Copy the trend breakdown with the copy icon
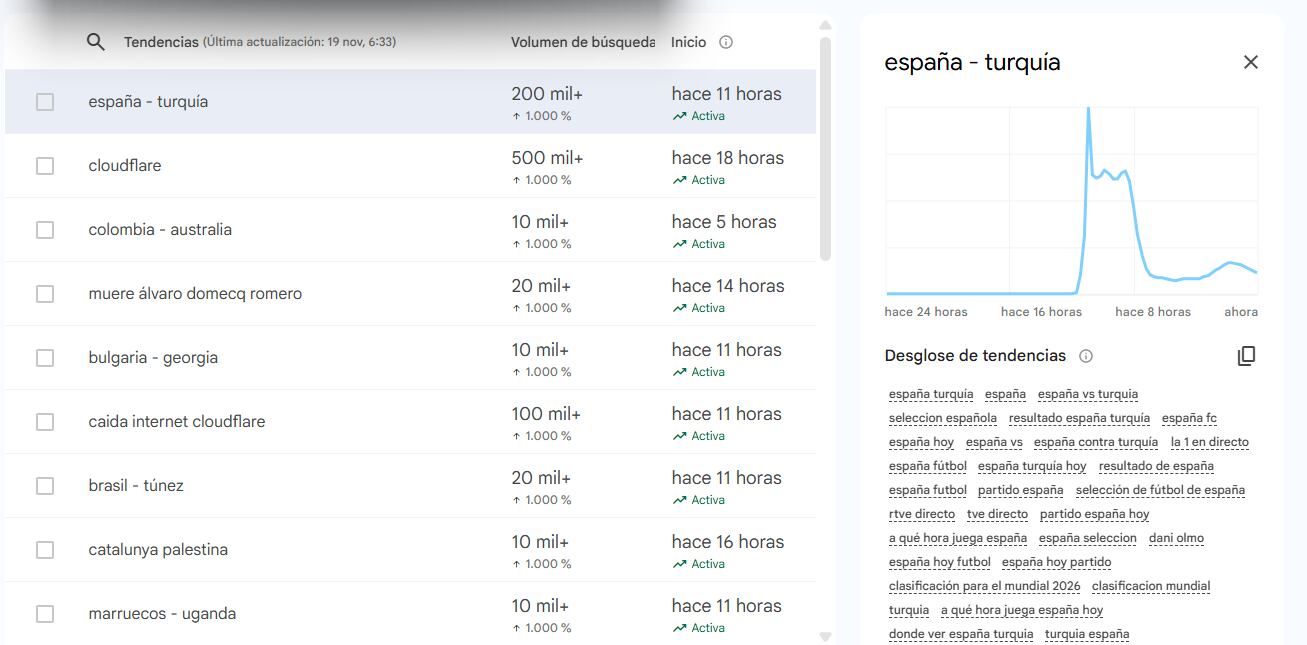 pos(1246,356)
